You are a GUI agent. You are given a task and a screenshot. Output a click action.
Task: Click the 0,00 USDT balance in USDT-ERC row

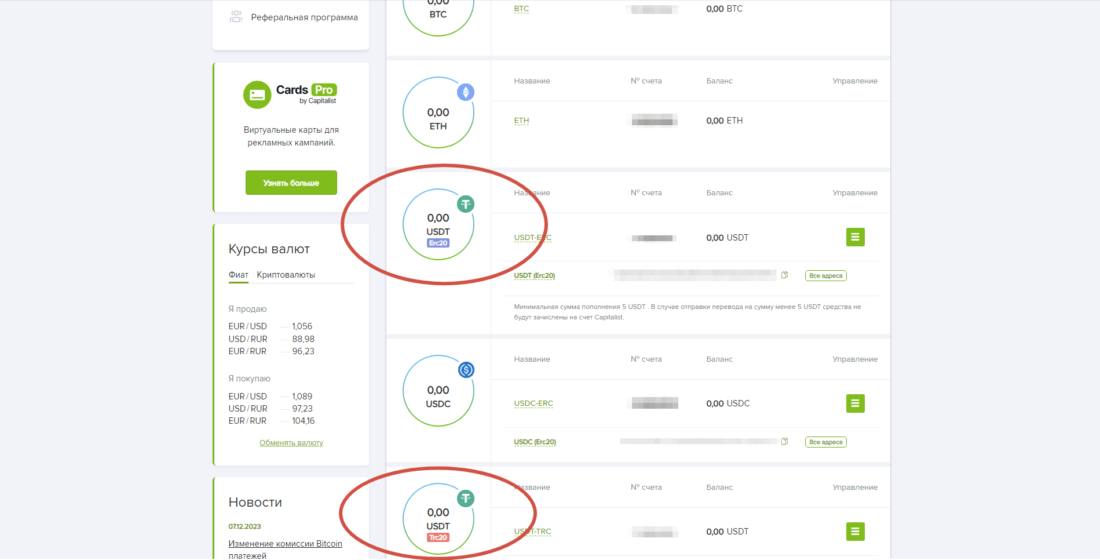[x=727, y=237]
